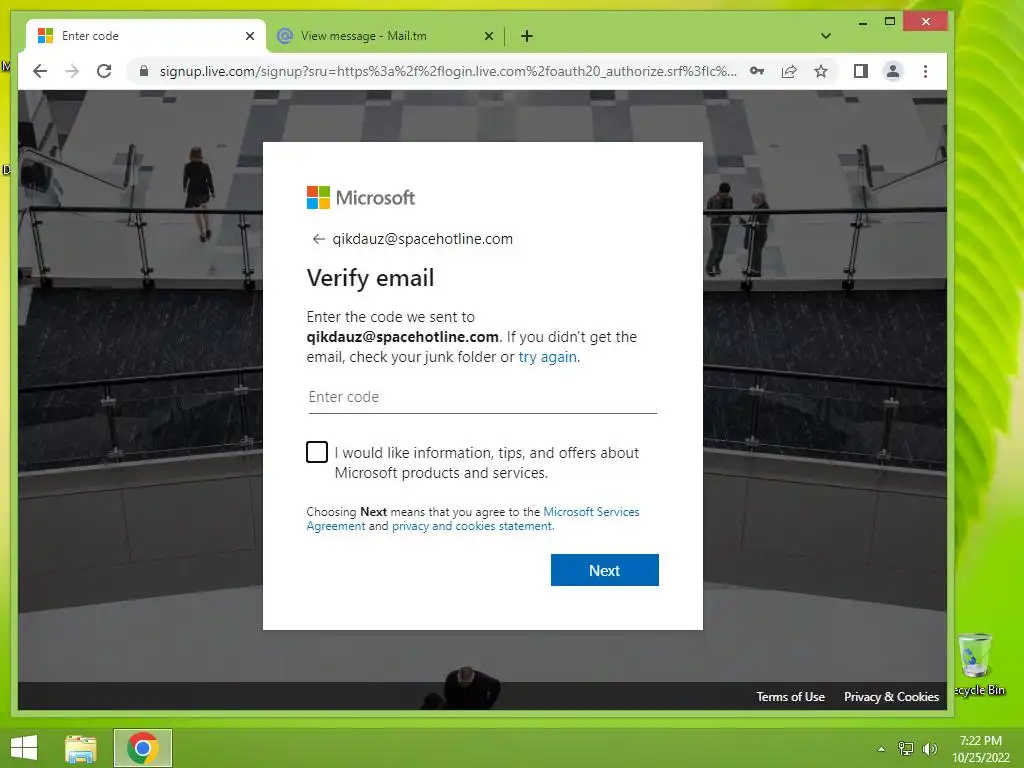Open Chrome three-dot menu

925,71
